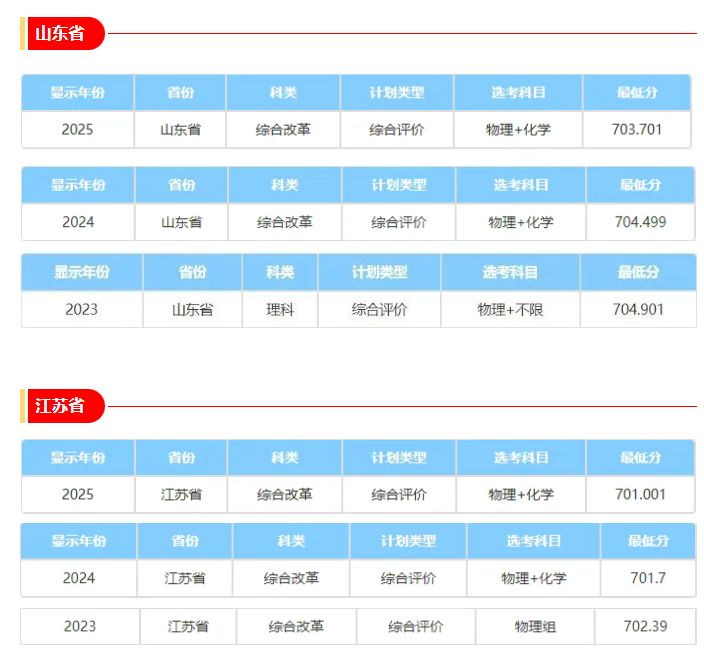Image resolution: width=704 pixels, height=656 pixels.
Task: Select the 704.499 minimum score cell
Action: [640, 222]
